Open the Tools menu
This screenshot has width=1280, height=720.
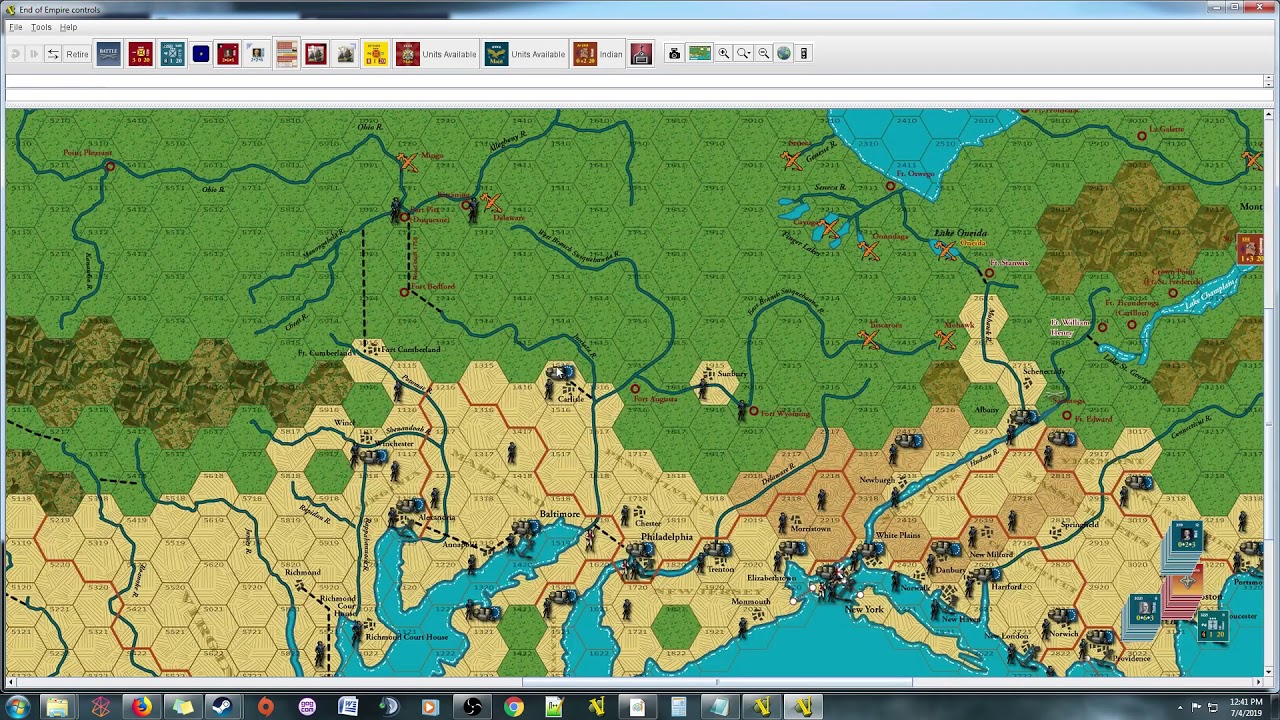pos(41,27)
